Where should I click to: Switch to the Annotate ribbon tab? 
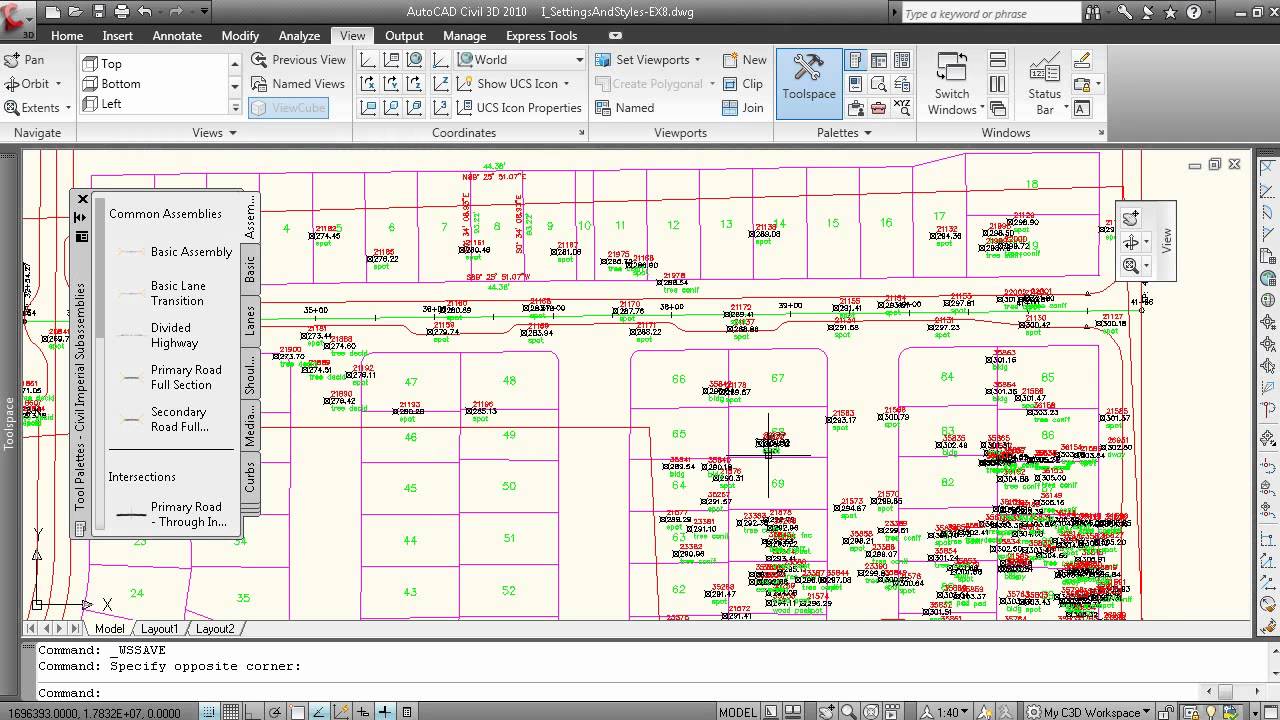tap(177, 35)
